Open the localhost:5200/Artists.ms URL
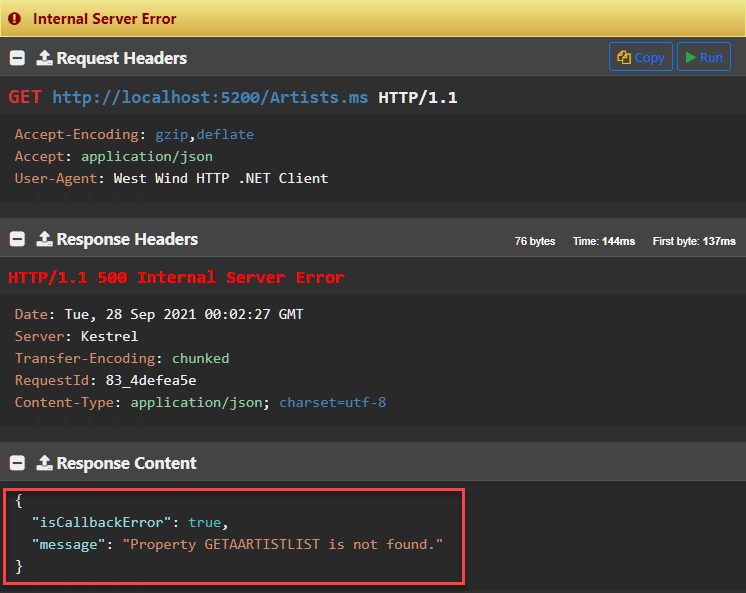 coord(210,97)
